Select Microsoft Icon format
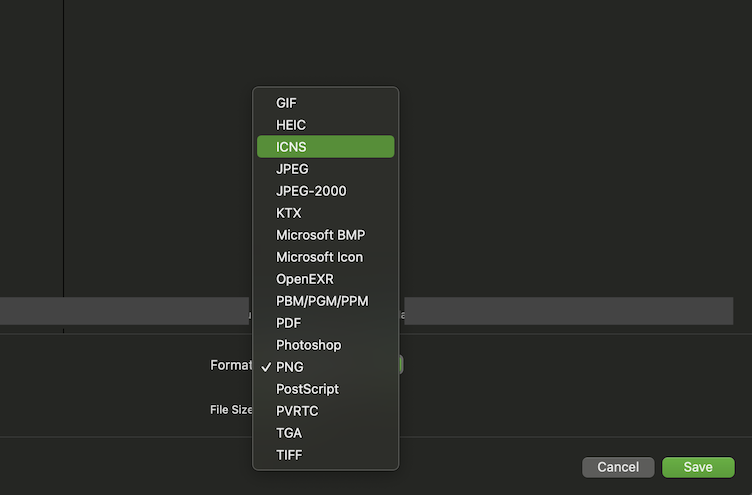The image size is (752, 495). (319, 257)
